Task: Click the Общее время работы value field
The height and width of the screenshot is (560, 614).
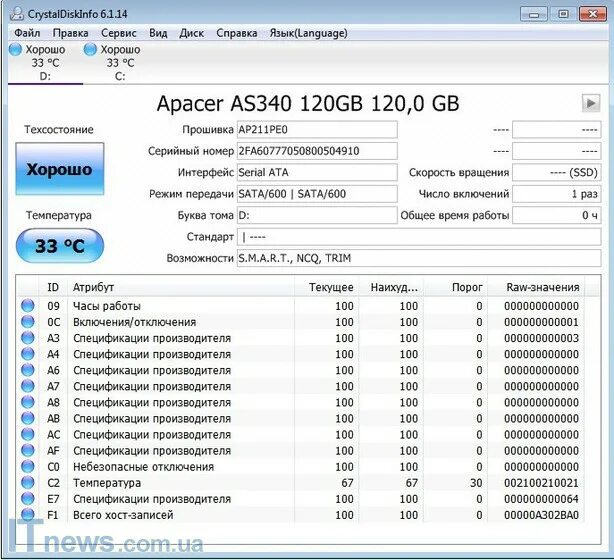Action: click(556, 215)
